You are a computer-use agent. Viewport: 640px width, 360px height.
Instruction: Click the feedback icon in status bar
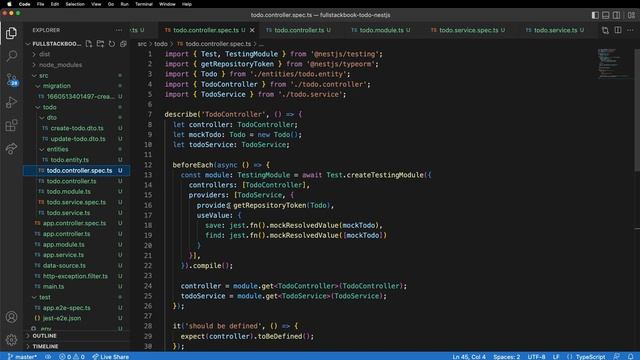[x=617, y=356]
